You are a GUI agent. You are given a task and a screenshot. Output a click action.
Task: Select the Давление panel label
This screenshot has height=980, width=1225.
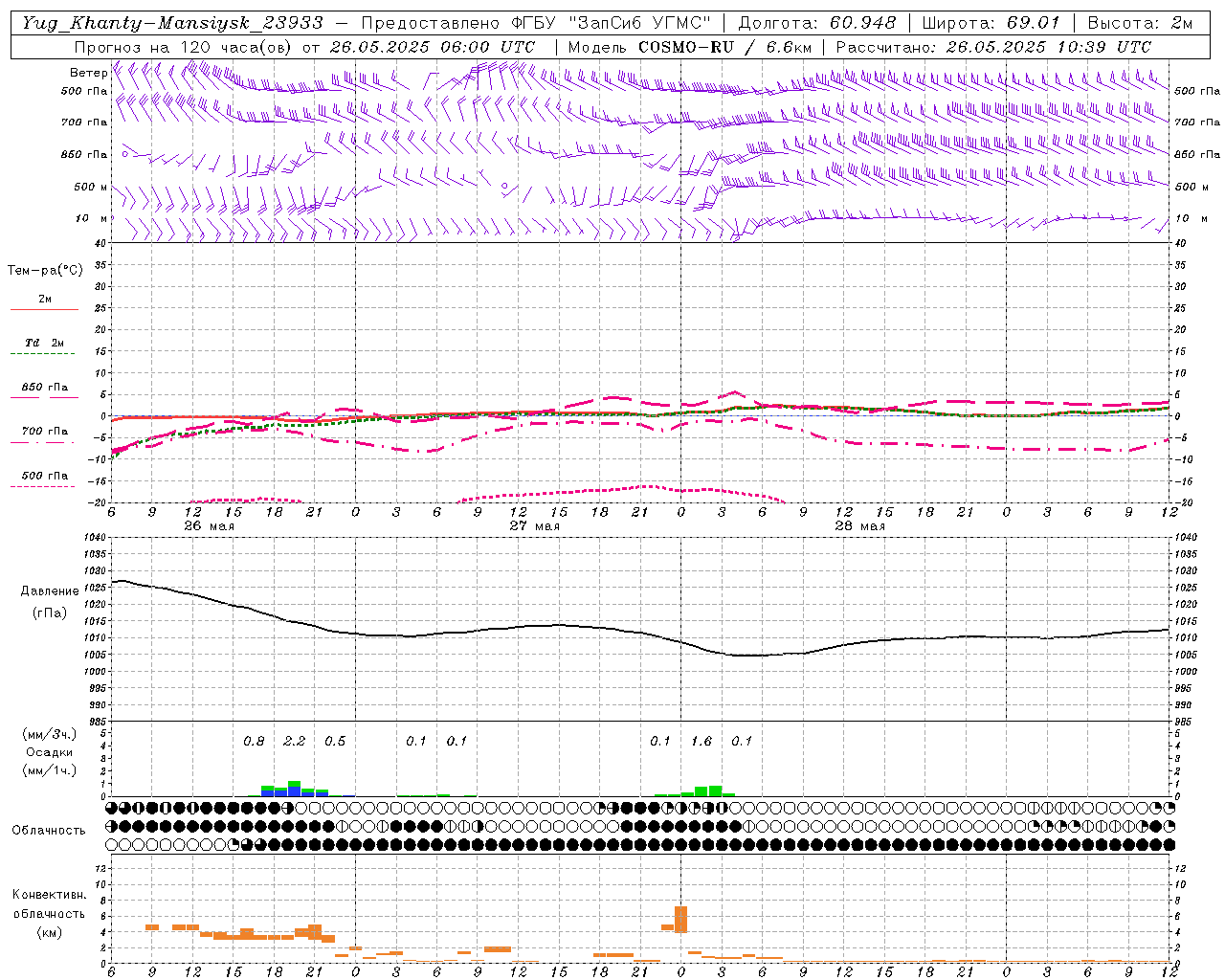coord(50,591)
